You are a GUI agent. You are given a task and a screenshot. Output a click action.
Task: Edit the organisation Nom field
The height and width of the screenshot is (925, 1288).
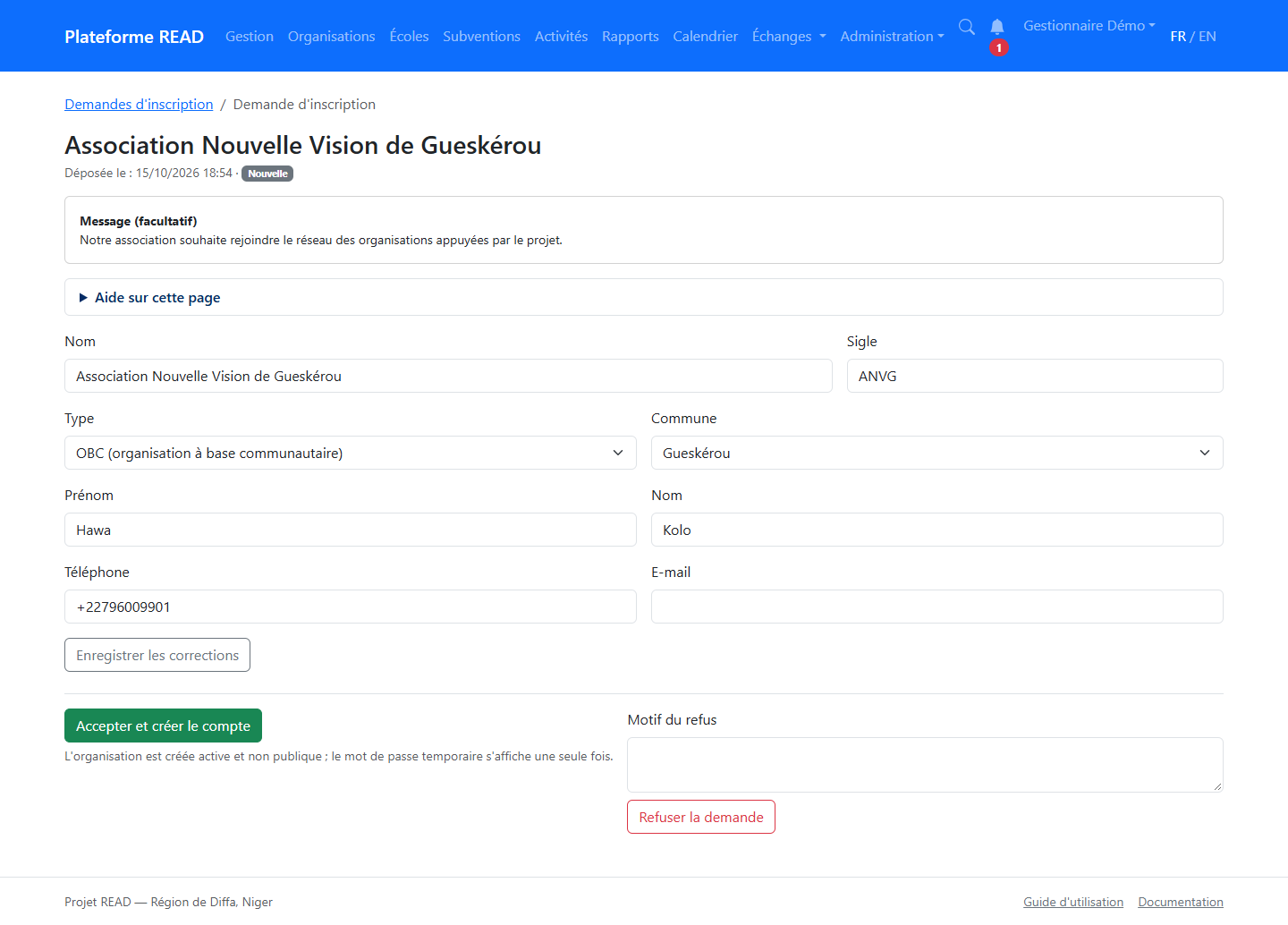(448, 376)
